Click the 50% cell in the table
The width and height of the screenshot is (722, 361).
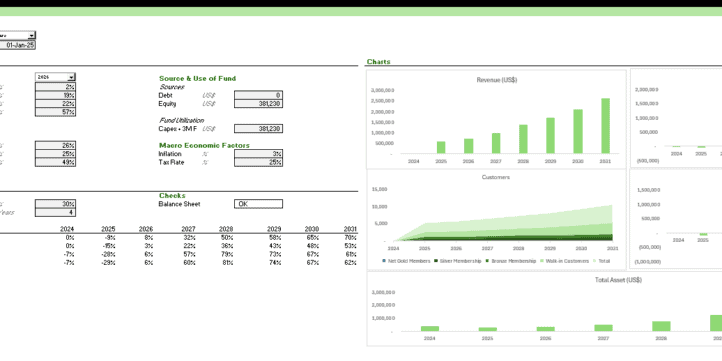[x=227, y=238]
